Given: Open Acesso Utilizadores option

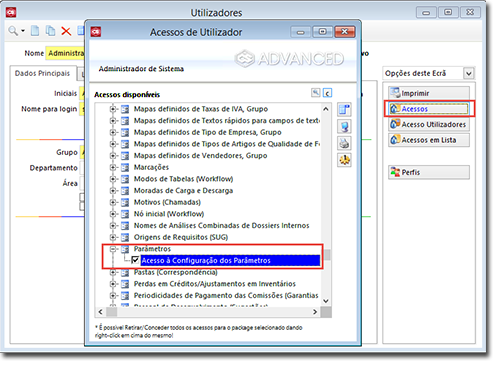Looking at the screenshot, I should 429,124.
